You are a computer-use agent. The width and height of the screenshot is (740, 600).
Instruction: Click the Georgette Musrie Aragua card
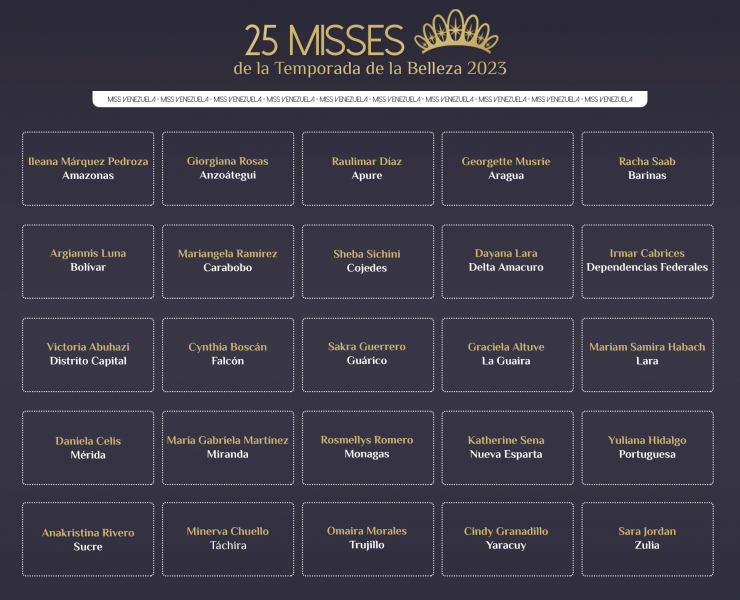[507, 169]
